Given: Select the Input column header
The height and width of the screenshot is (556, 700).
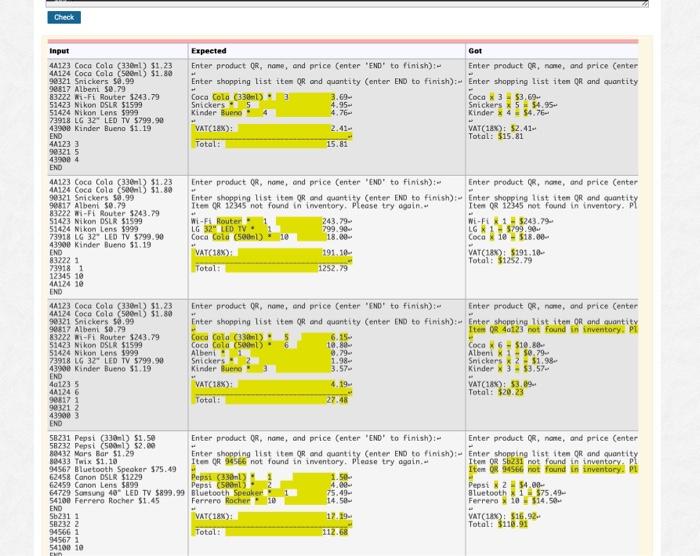Looking at the screenshot, I should click(59, 51).
